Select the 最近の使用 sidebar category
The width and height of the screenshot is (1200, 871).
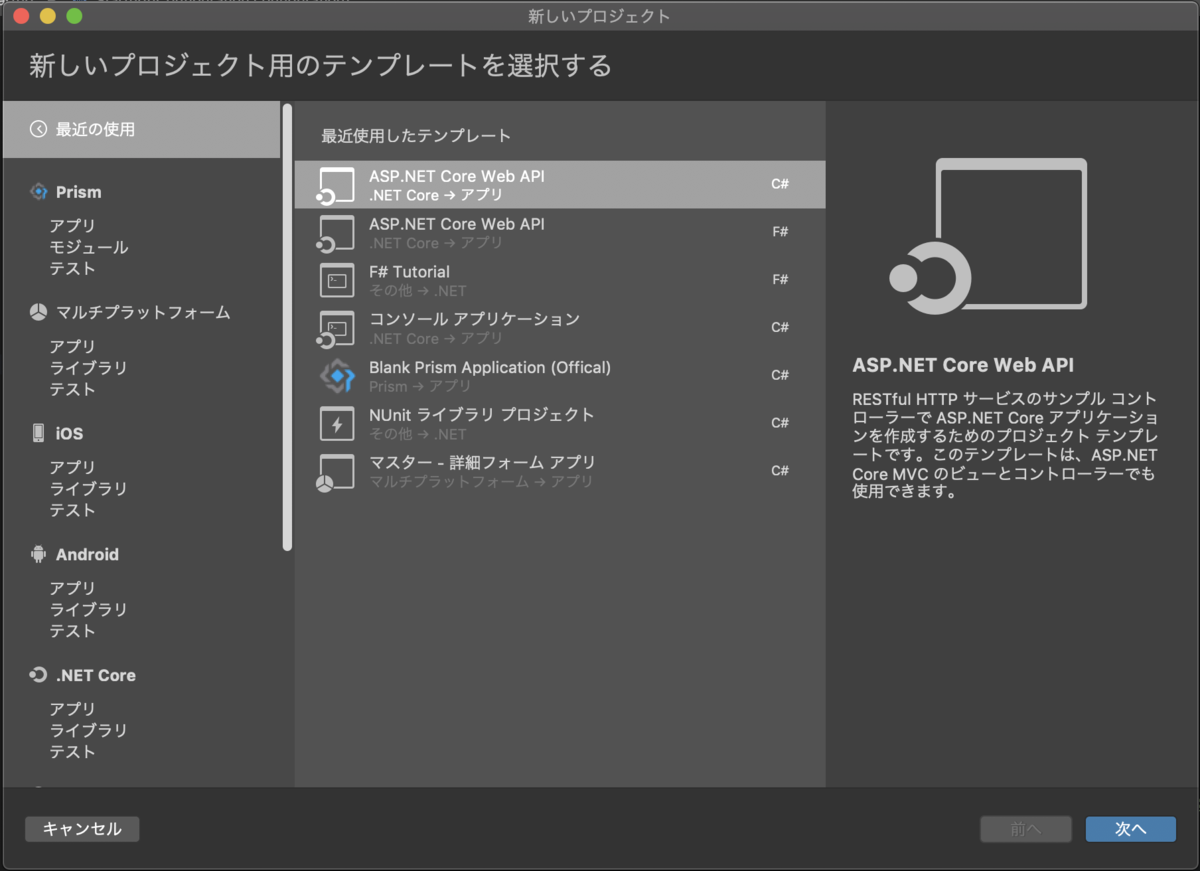pos(141,129)
